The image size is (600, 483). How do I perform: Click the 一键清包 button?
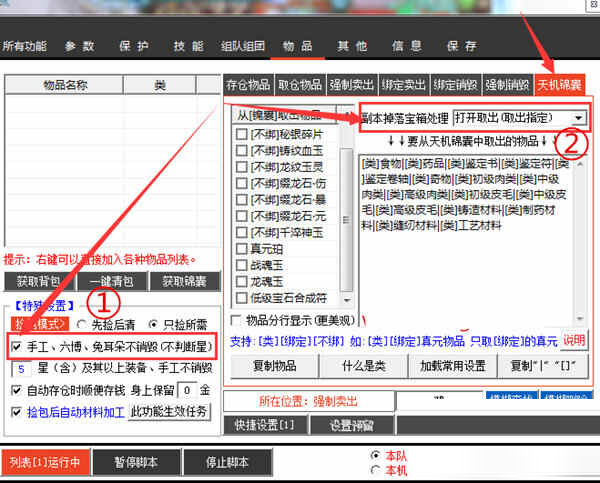112,282
